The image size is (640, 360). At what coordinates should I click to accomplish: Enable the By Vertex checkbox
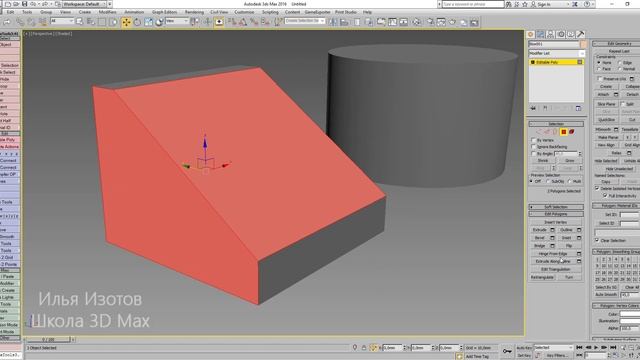pos(533,140)
